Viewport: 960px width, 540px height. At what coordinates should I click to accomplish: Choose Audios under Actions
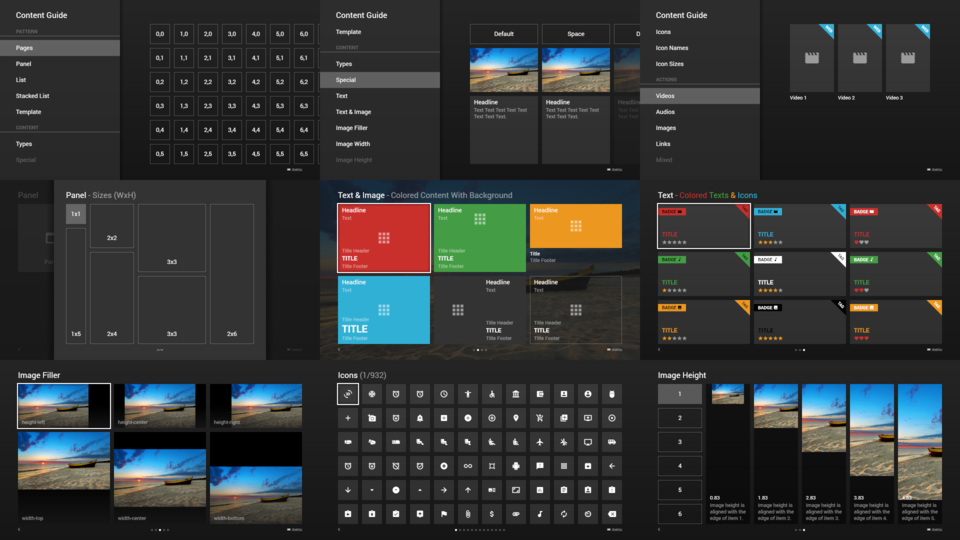[665, 112]
